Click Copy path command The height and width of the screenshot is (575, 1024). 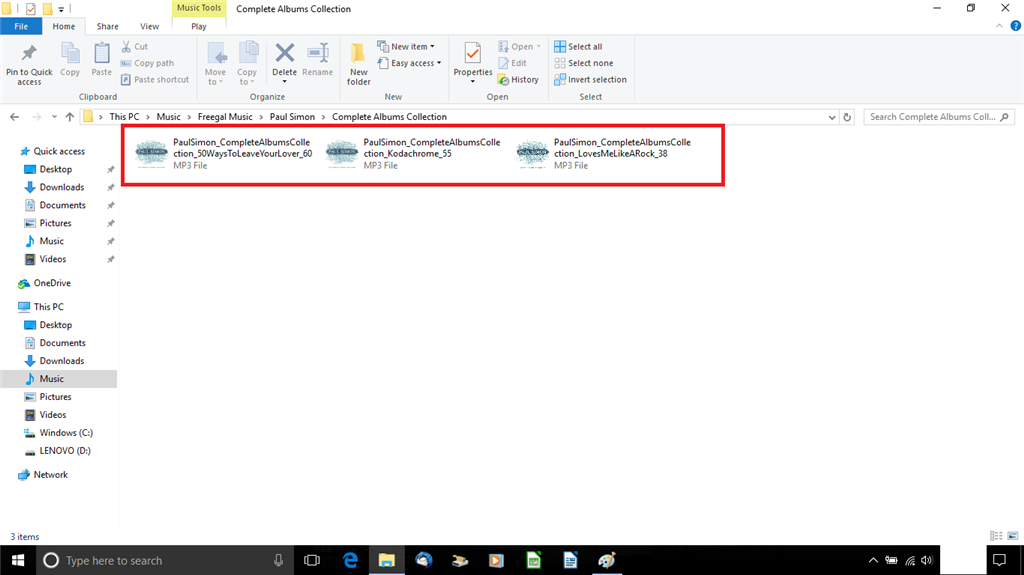click(x=147, y=63)
